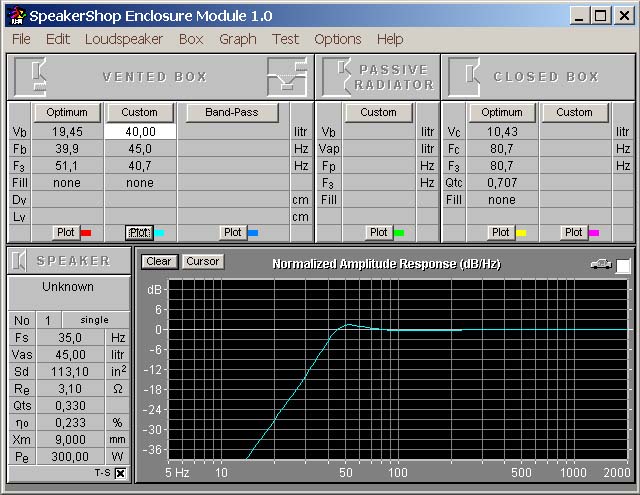Open the File menu
640x495 pixels.
21,39
